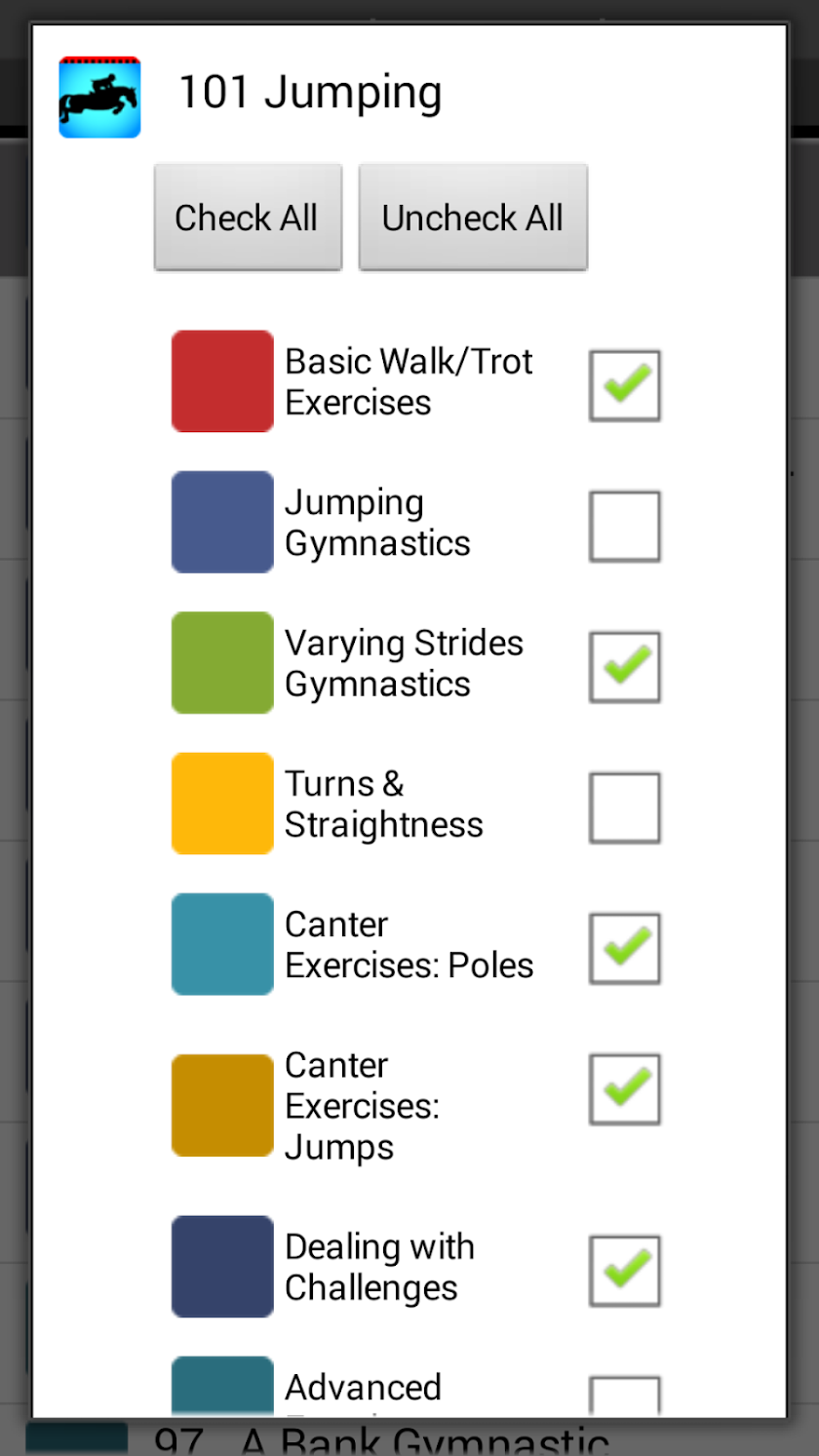Screen dimensions: 819x1456
Task: Click the 101 Jumping horse app icon
Action: (99, 97)
